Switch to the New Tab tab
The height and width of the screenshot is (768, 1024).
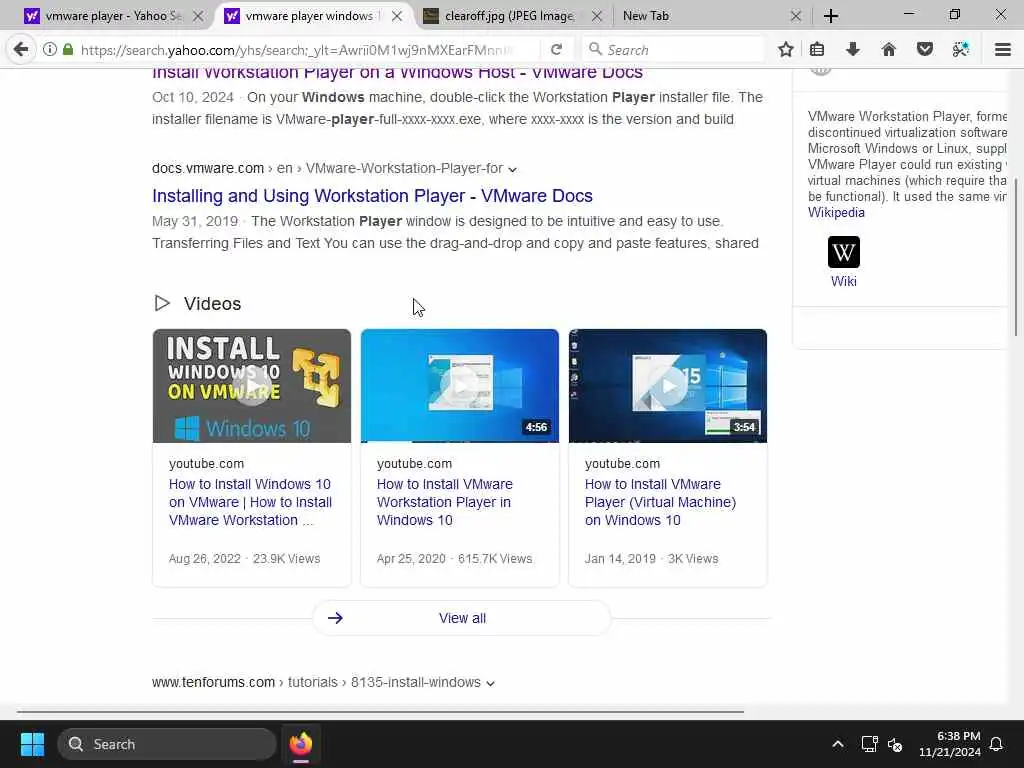click(x=711, y=16)
